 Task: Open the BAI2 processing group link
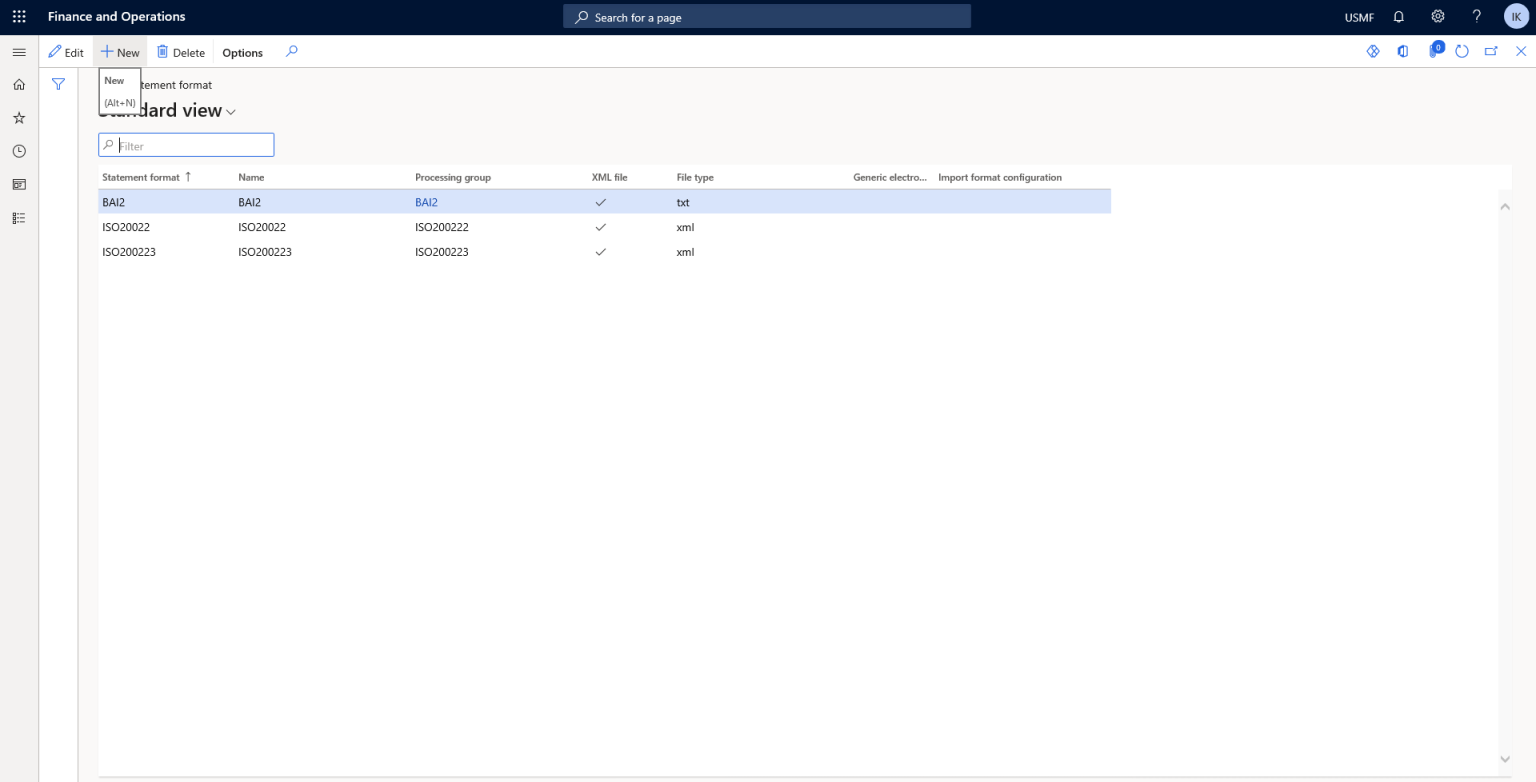tap(427, 201)
